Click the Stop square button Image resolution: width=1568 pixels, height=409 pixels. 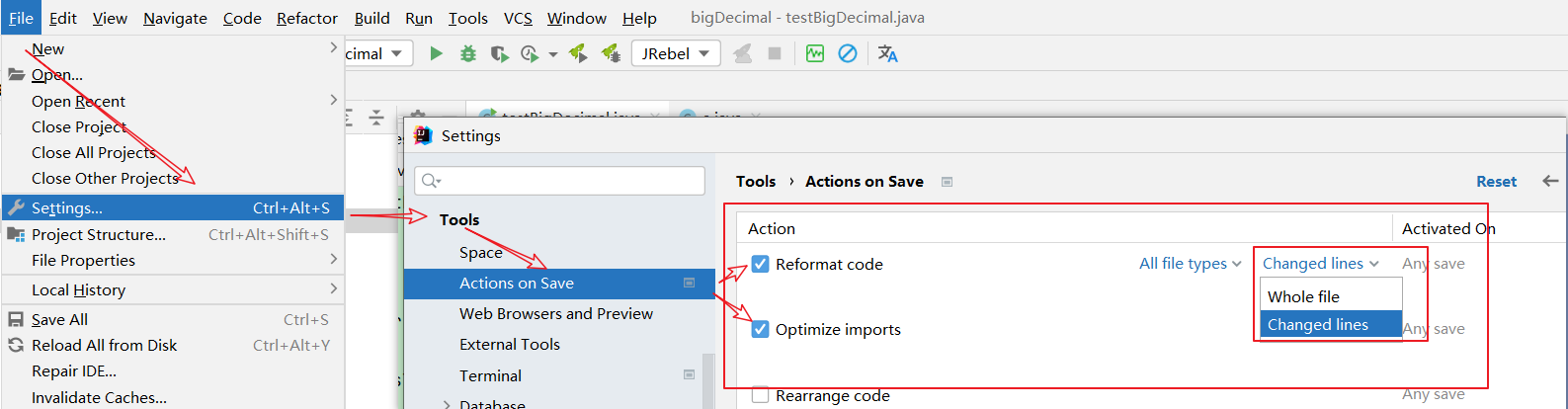coord(775,53)
